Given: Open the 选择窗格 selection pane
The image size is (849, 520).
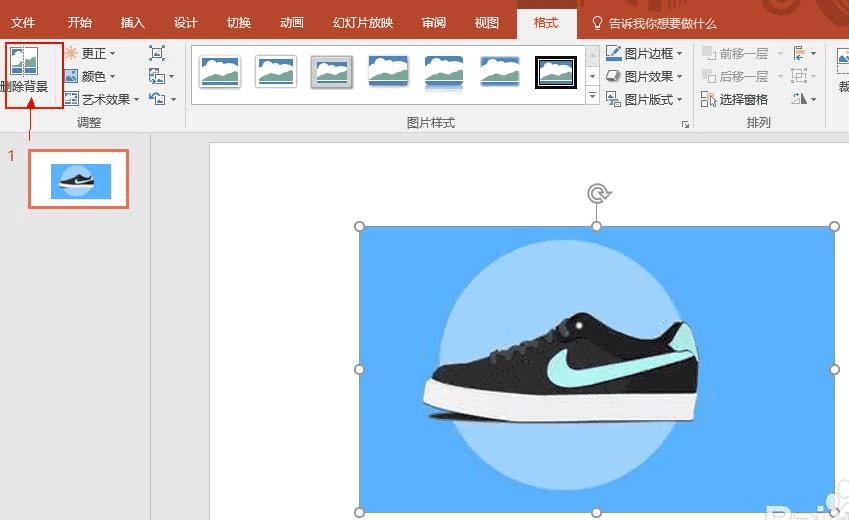Looking at the screenshot, I should pyautogui.click(x=735, y=99).
